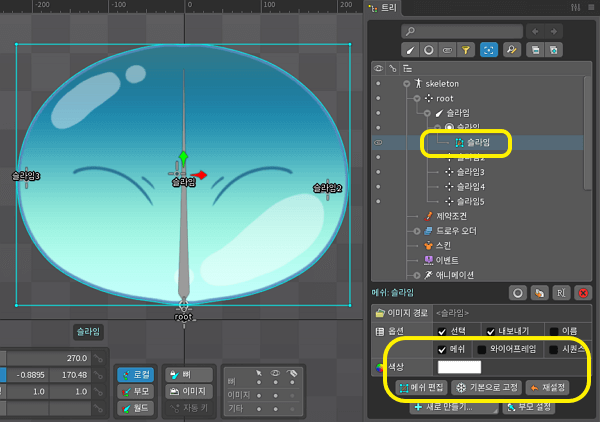Select the 슬라임3 bone in tree
This screenshot has height=422, width=600.
[470, 172]
